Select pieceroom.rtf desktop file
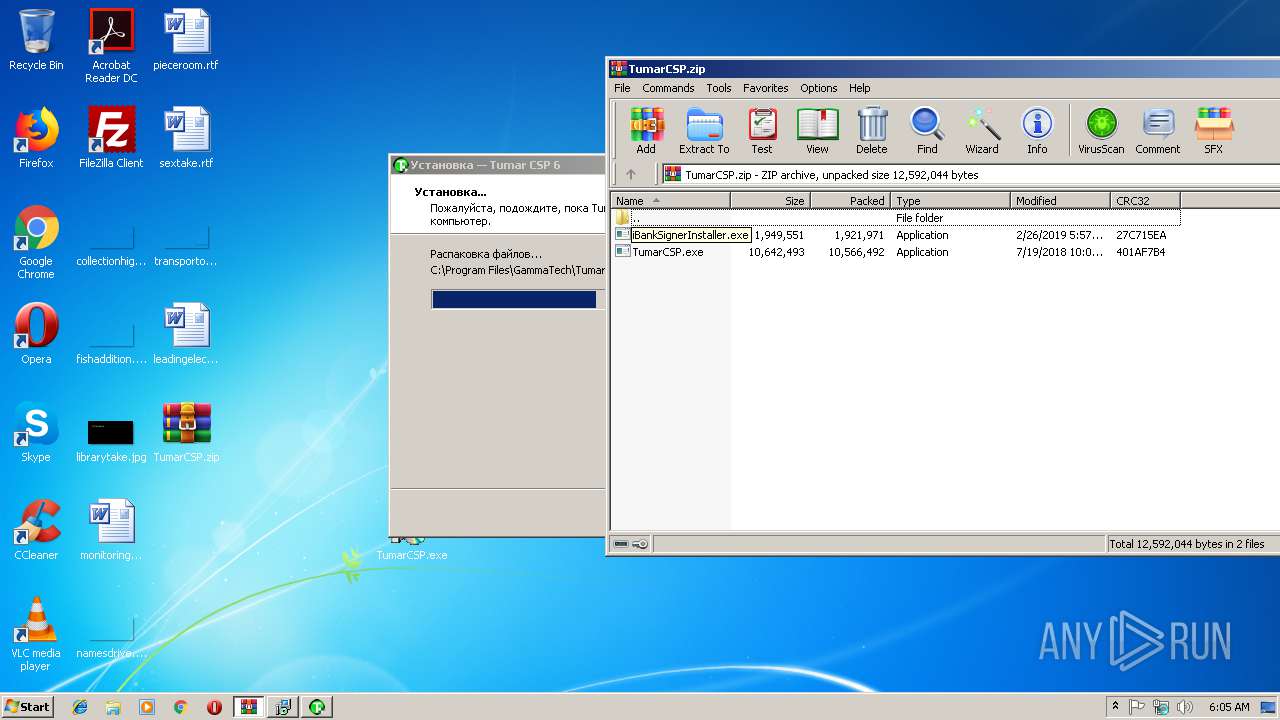Image resolution: width=1280 pixels, height=720 pixels. (x=186, y=40)
